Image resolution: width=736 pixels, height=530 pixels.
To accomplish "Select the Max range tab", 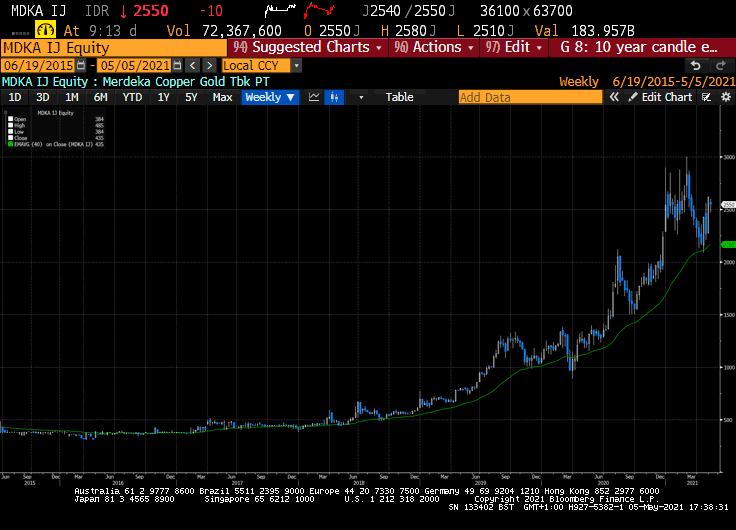I will [222, 97].
